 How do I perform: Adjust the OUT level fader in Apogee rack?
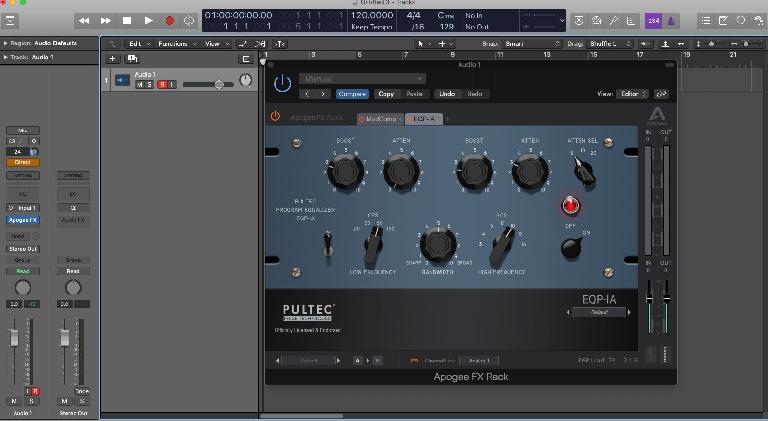[x=666, y=299]
